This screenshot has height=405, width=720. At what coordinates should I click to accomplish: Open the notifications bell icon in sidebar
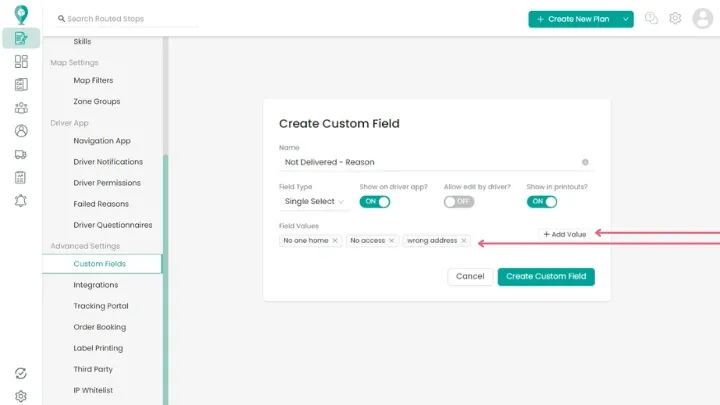21,200
